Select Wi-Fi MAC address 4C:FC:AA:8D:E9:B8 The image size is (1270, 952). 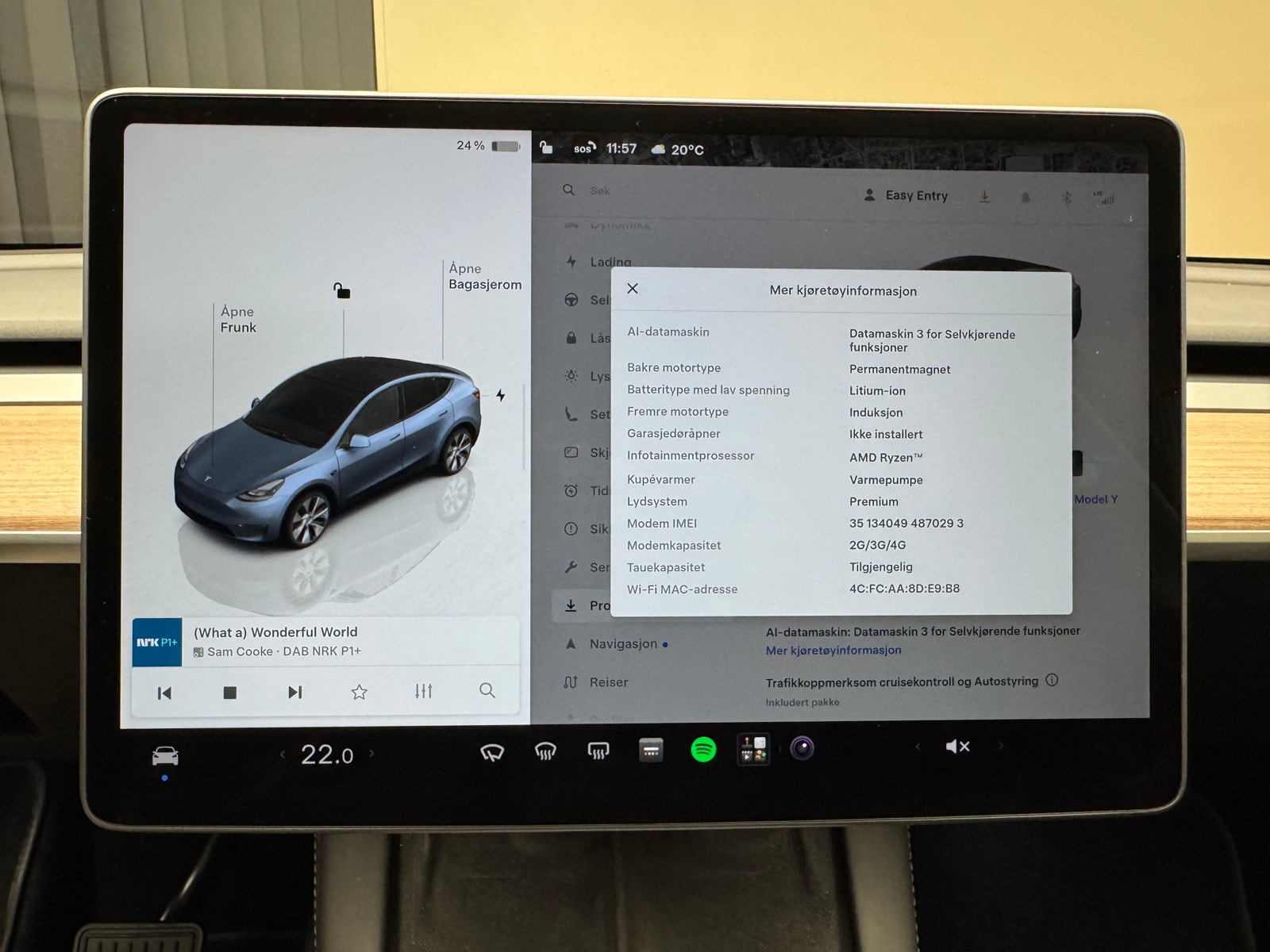tap(904, 589)
